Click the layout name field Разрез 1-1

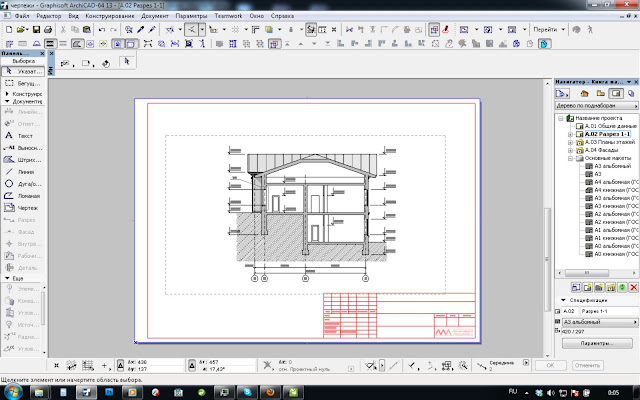click(x=610, y=311)
